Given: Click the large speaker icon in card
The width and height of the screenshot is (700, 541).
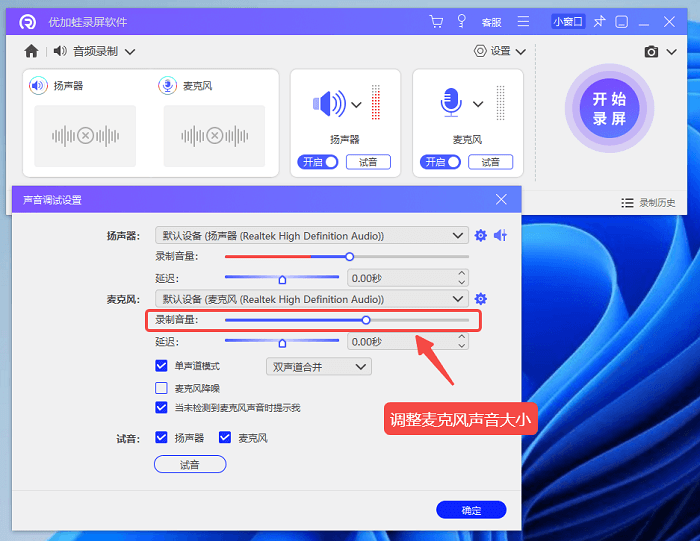Looking at the screenshot, I should click(x=329, y=104).
